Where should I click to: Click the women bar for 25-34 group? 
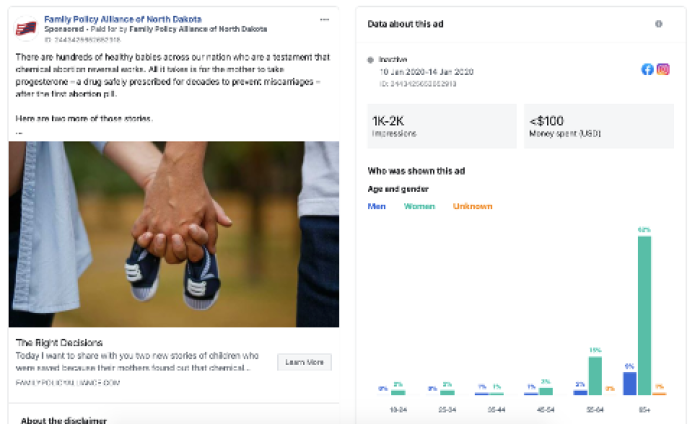[x=447, y=392]
